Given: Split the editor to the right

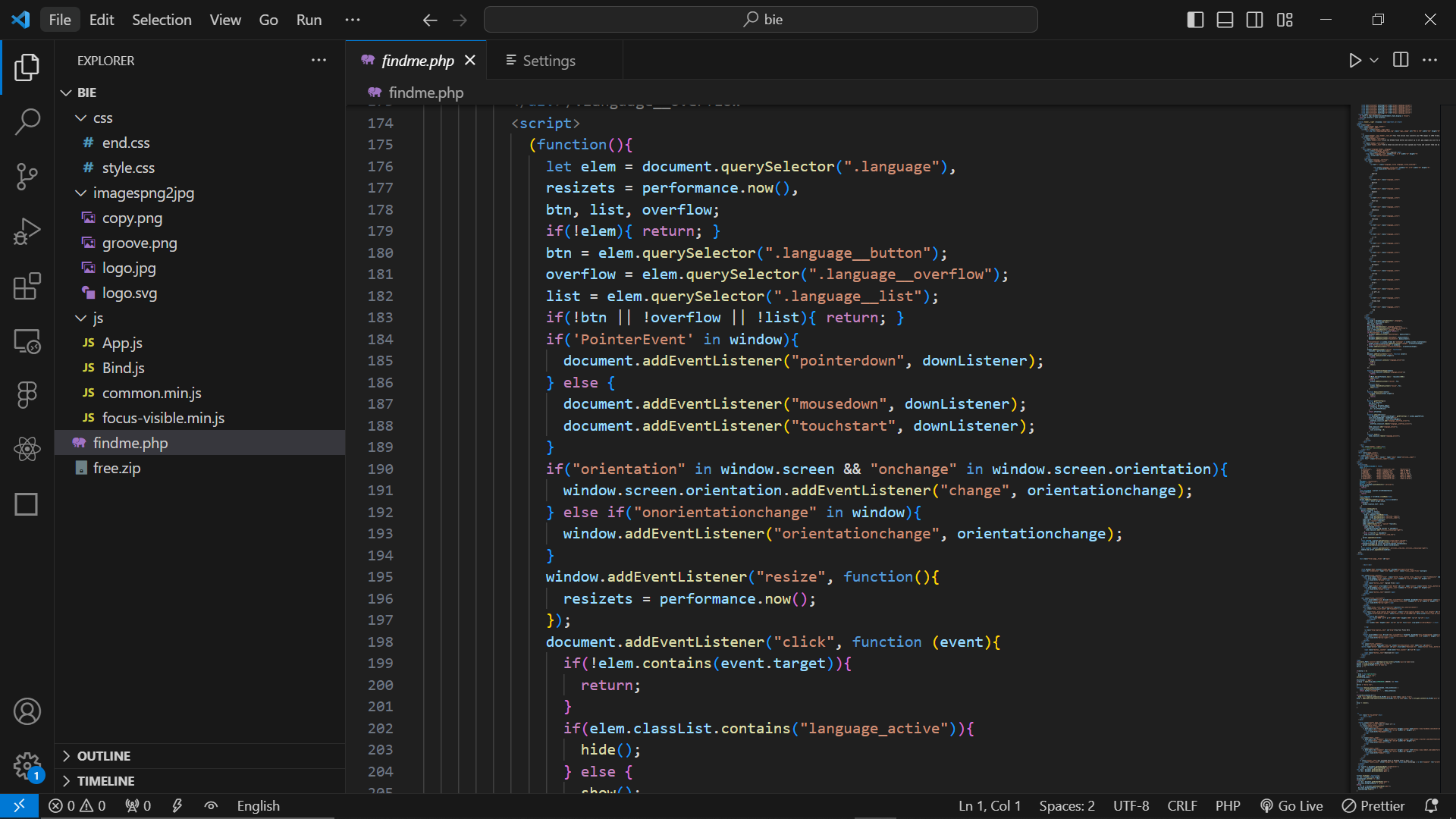Looking at the screenshot, I should pyautogui.click(x=1401, y=61).
